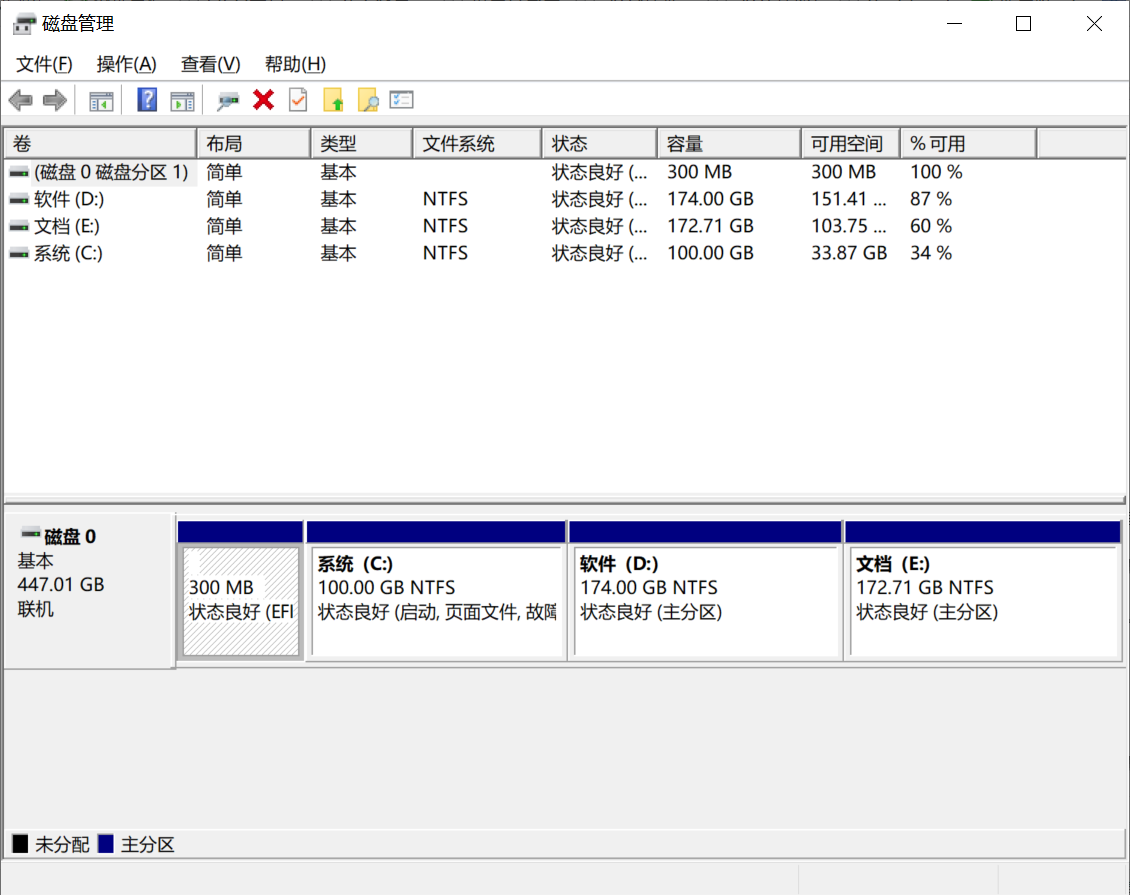
Task: Sort volumes by 文件系统 column header
Action: point(475,144)
